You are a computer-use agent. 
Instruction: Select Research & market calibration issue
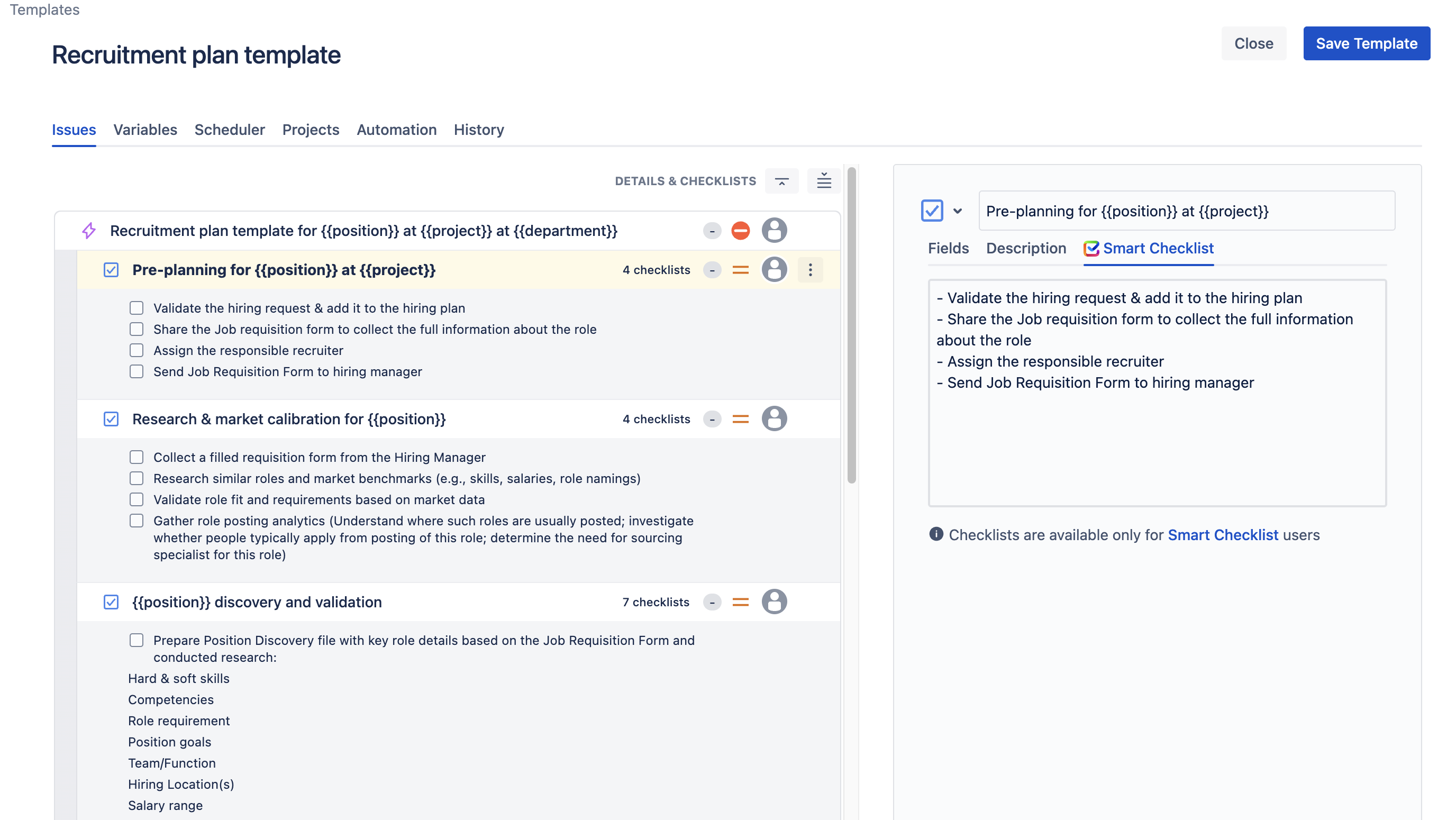click(289, 420)
